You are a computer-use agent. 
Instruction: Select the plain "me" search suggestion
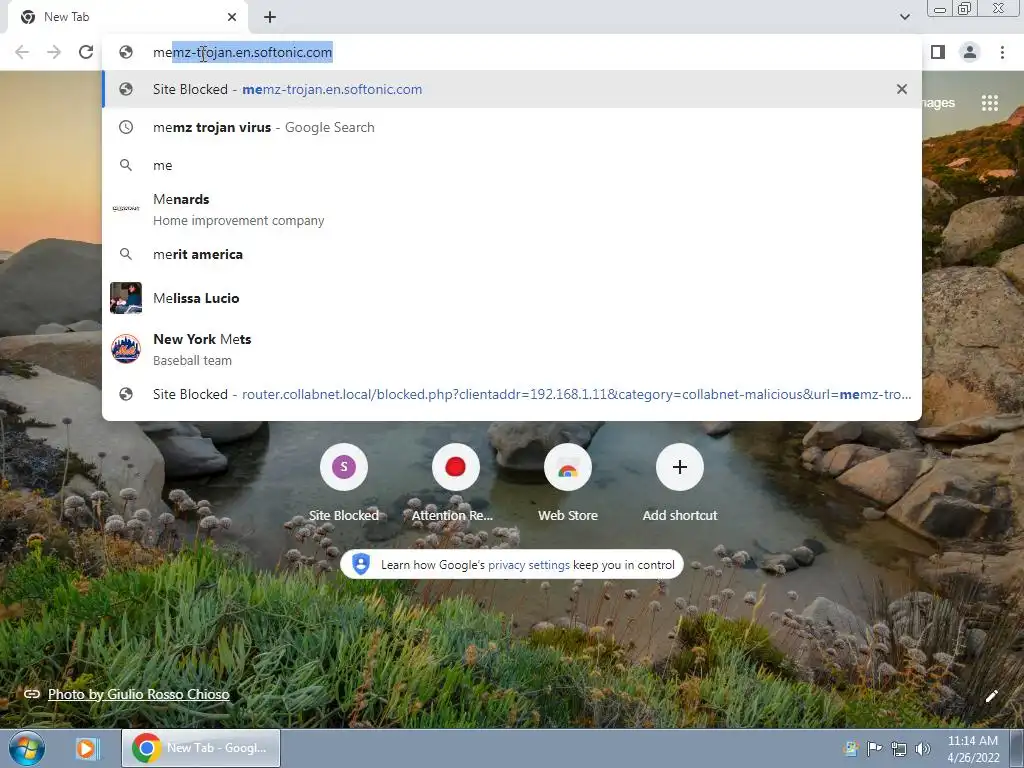[x=511, y=165]
